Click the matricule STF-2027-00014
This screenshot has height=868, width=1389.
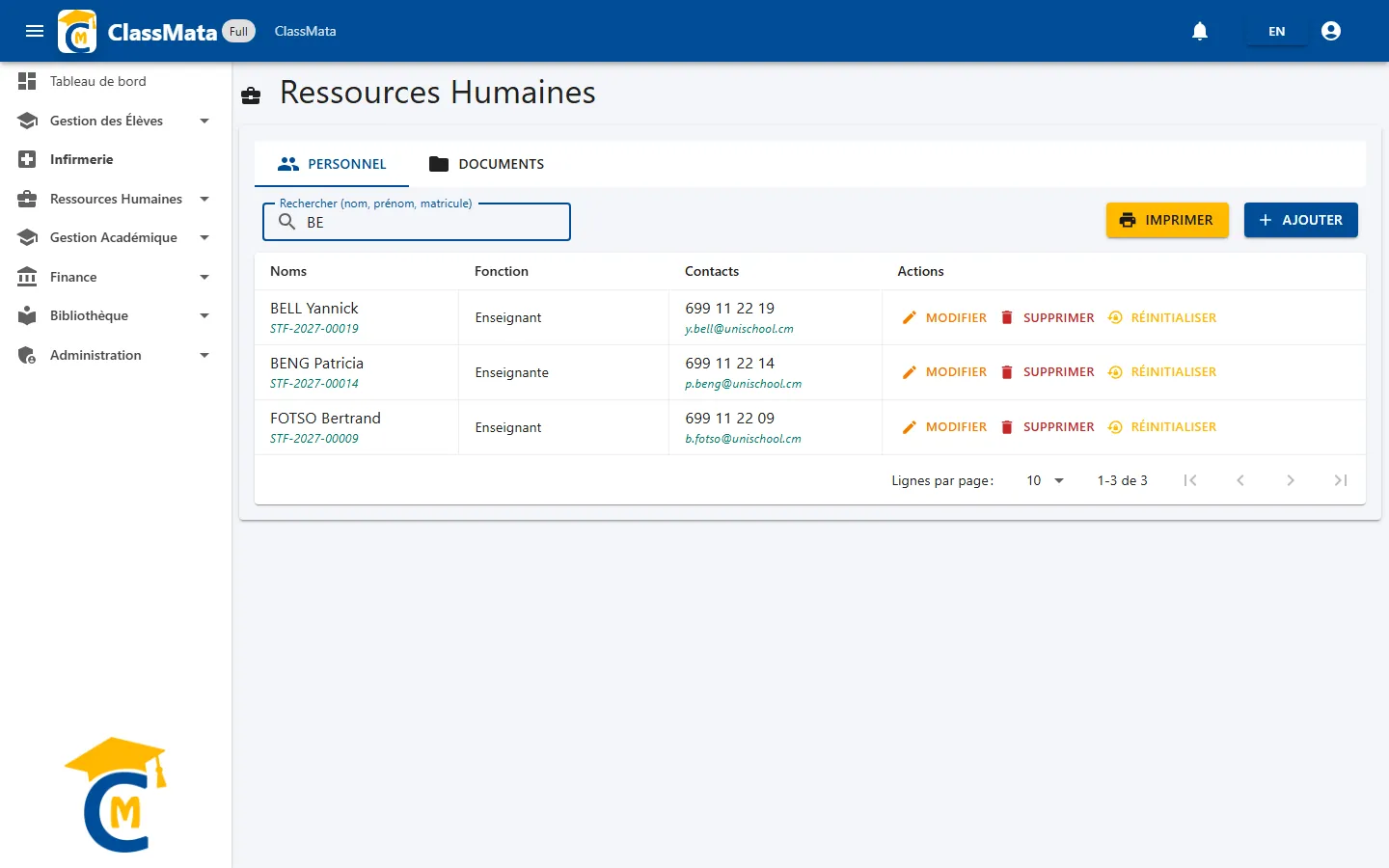[x=314, y=384]
